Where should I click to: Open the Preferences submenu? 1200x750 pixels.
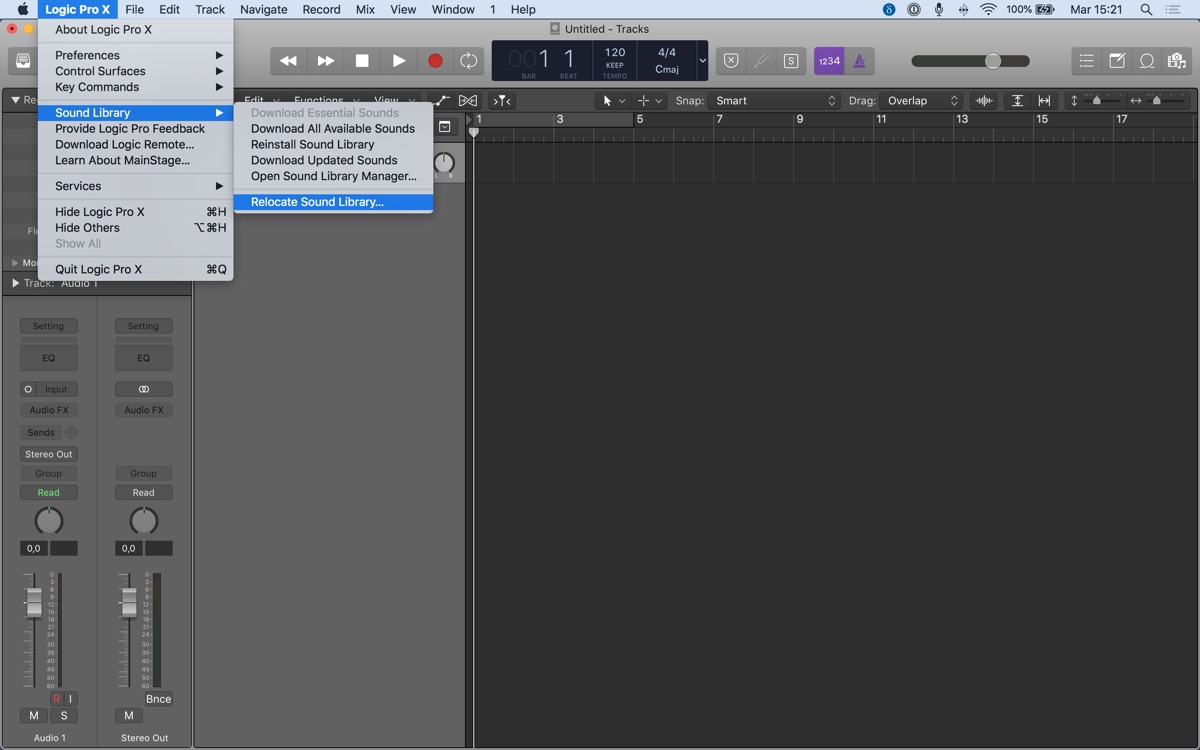[87, 55]
